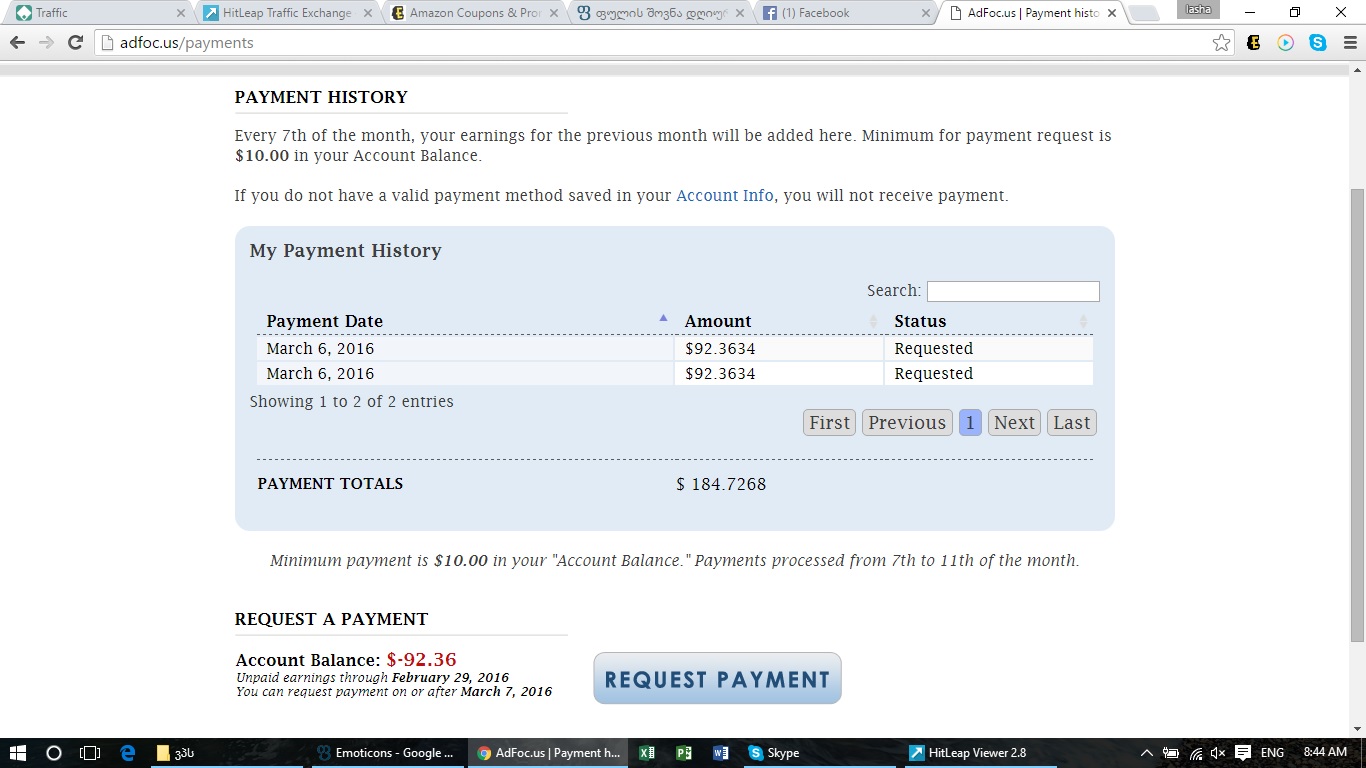1366x768 pixels.
Task: Click the page vertical scrollbar
Action: point(1357,415)
